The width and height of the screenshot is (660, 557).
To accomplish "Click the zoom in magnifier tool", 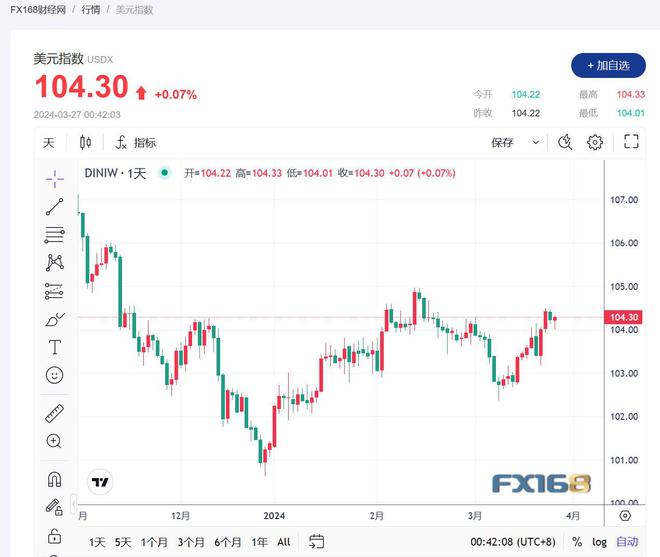I will 54,441.
